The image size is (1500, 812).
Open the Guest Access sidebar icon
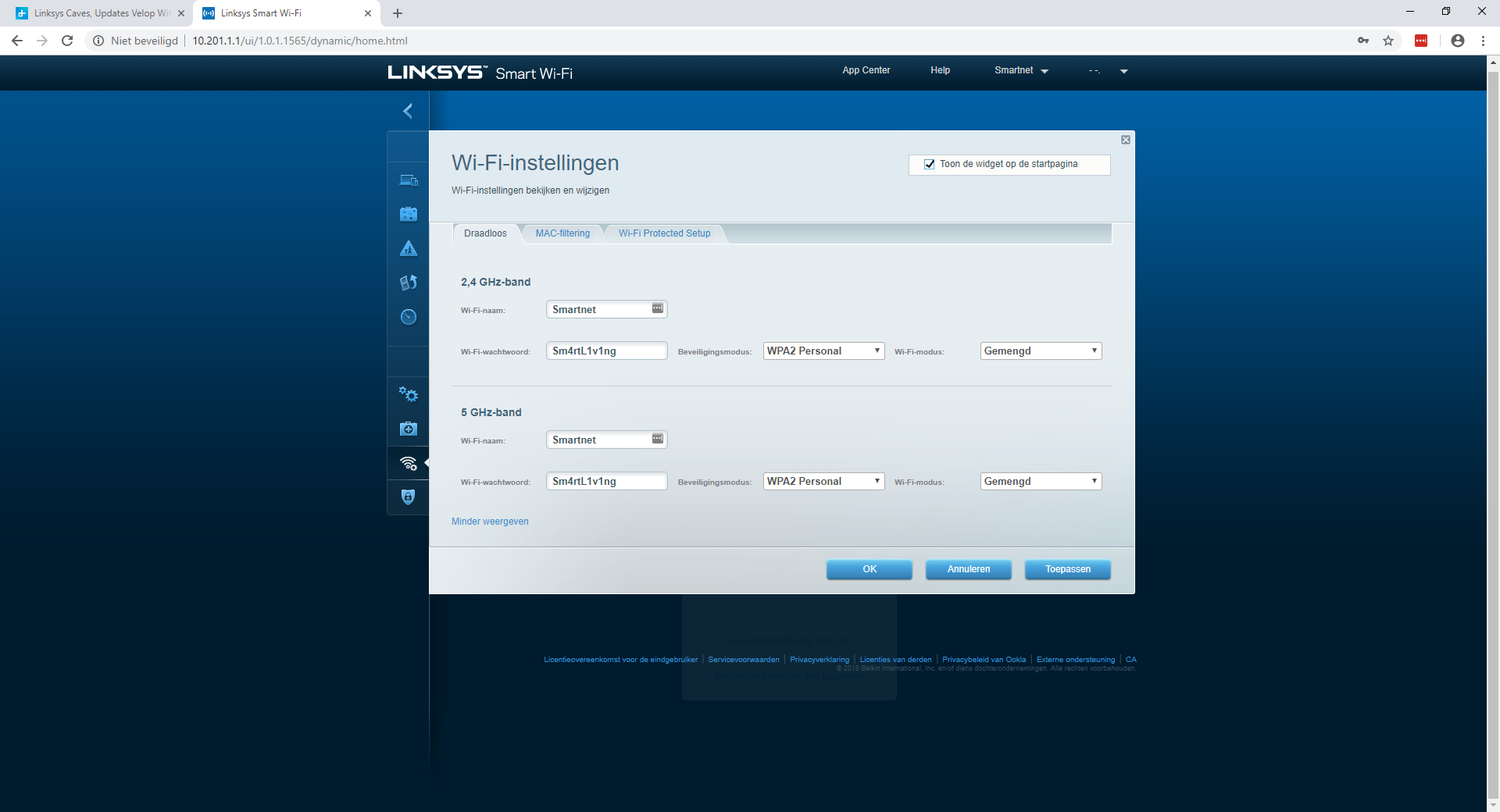[409, 214]
